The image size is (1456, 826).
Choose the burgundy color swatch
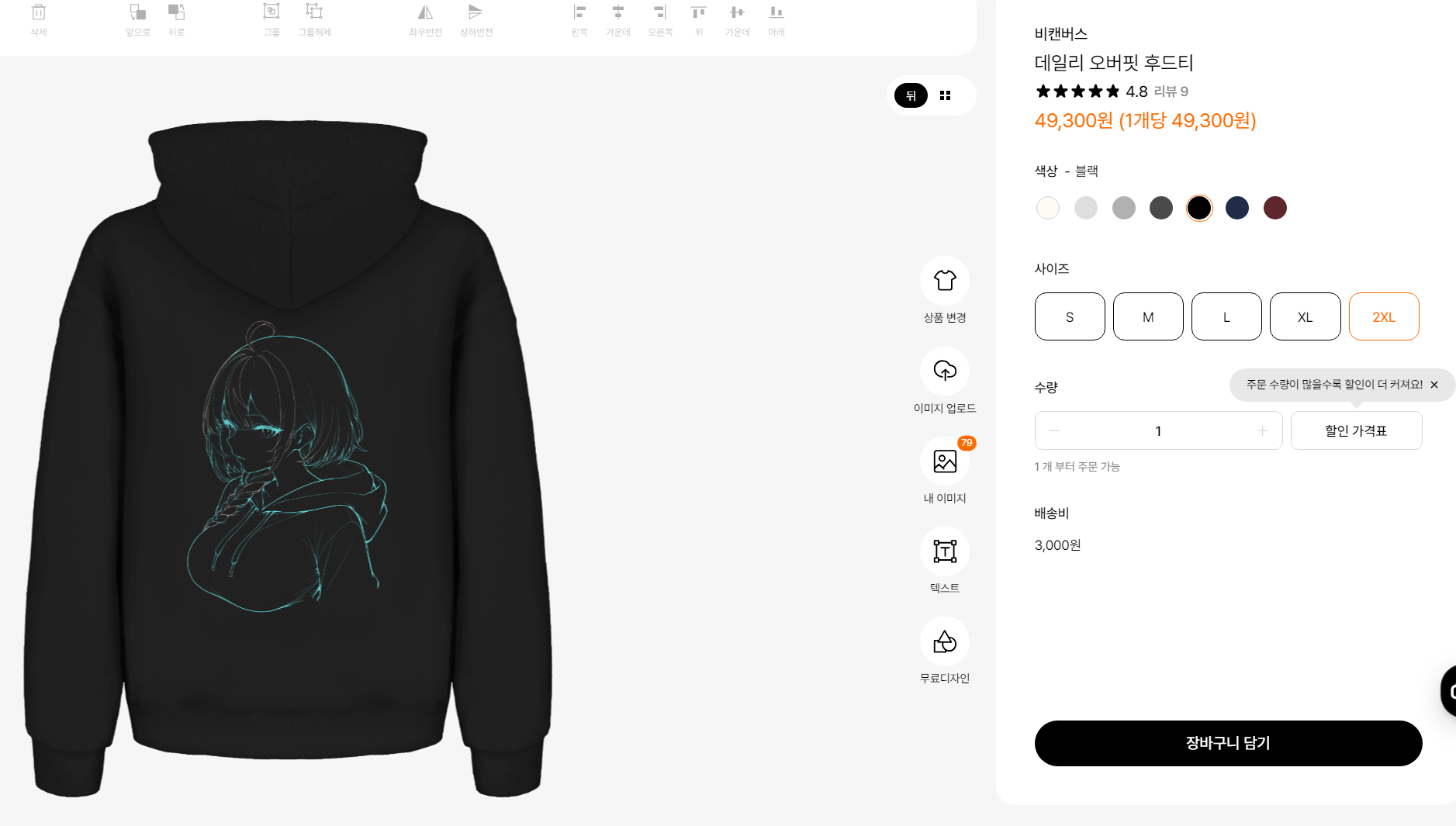point(1275,208)
